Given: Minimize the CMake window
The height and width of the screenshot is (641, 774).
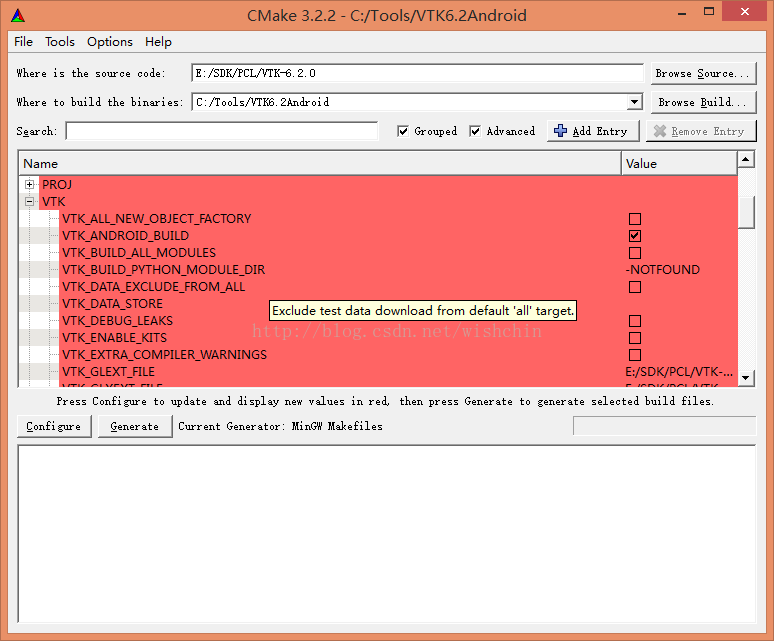Looking at the screenshot, I should [x=682, y=13].
